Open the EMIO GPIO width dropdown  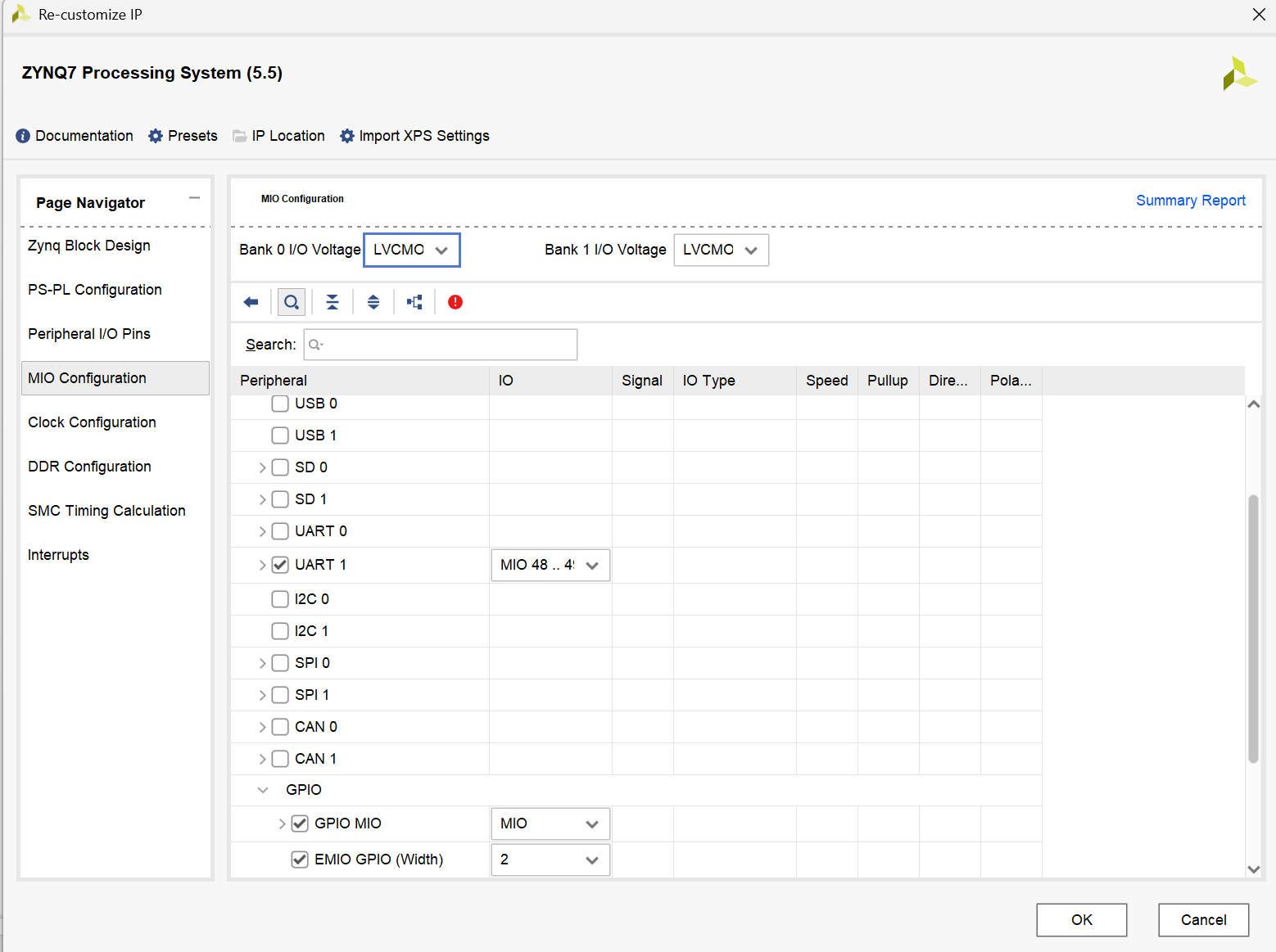coord(550,860)
